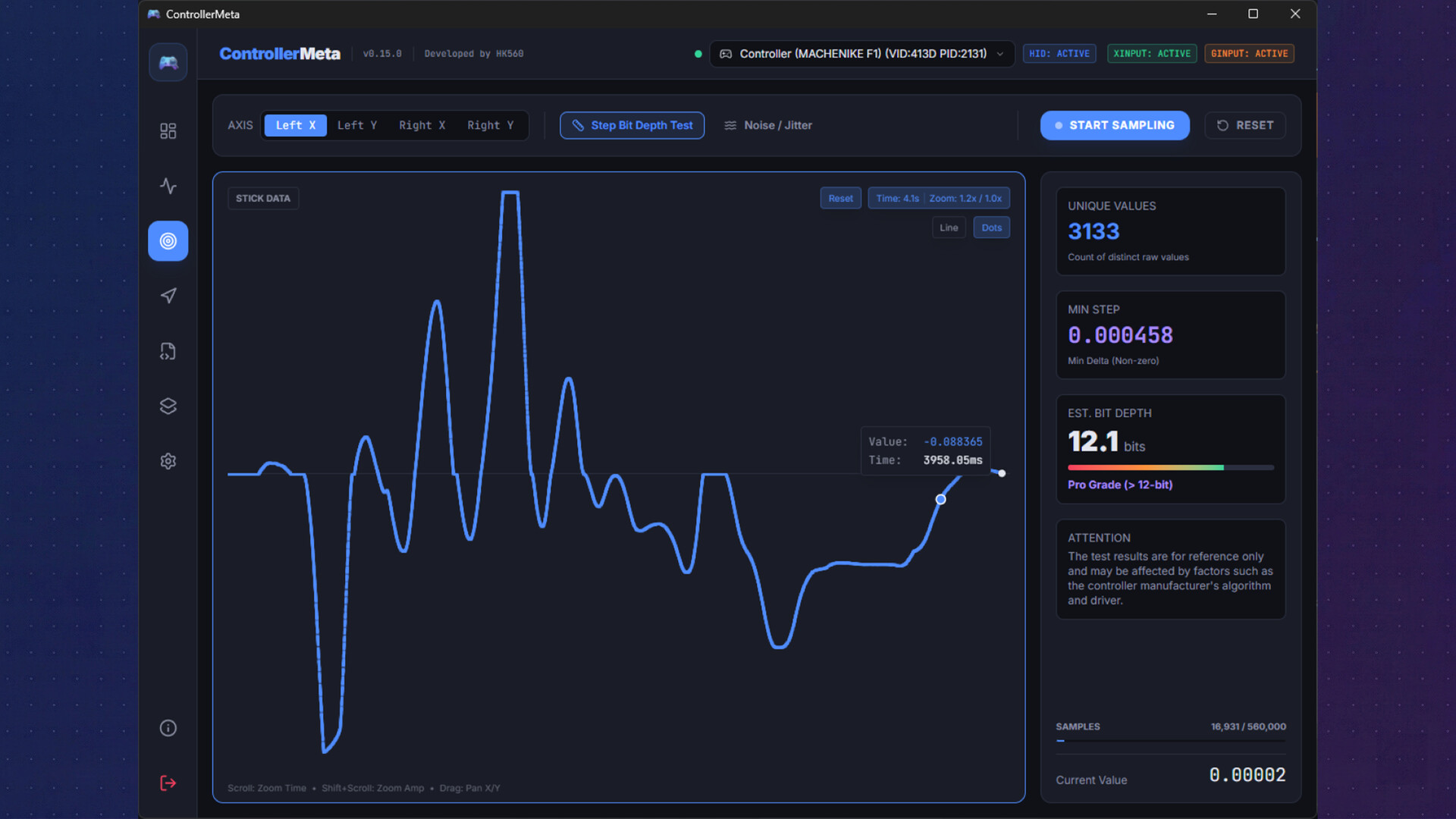The width and height of the screenshot is (1456, 819).
Task: Open the stacked layers sidebar icon
Action: pyautogui.click(x=168, y=406)
